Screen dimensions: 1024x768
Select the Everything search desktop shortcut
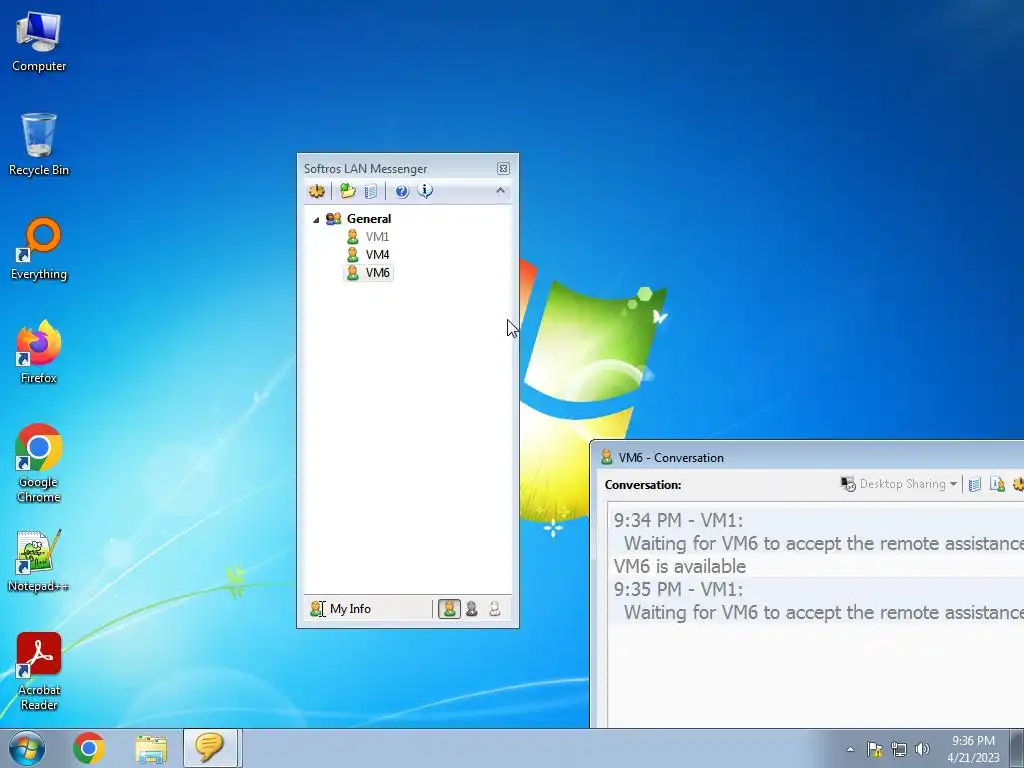click(39, 249)
